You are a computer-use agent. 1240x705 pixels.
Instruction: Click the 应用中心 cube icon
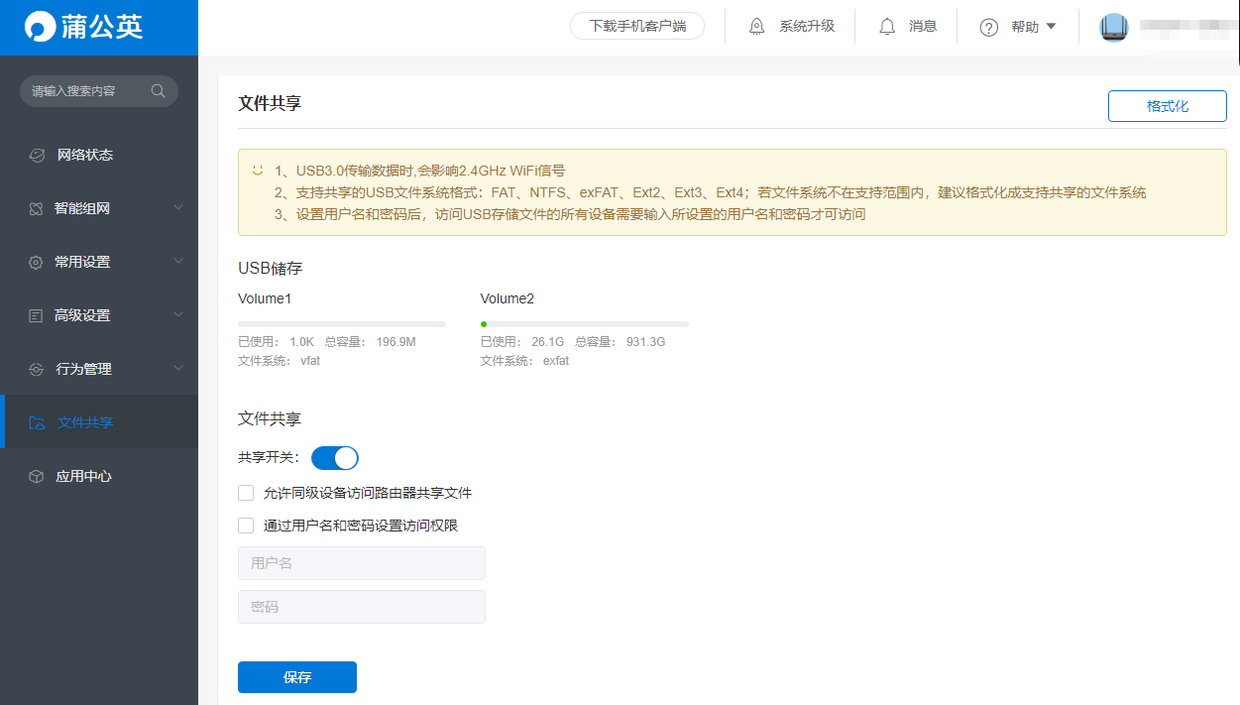point(37,476)
